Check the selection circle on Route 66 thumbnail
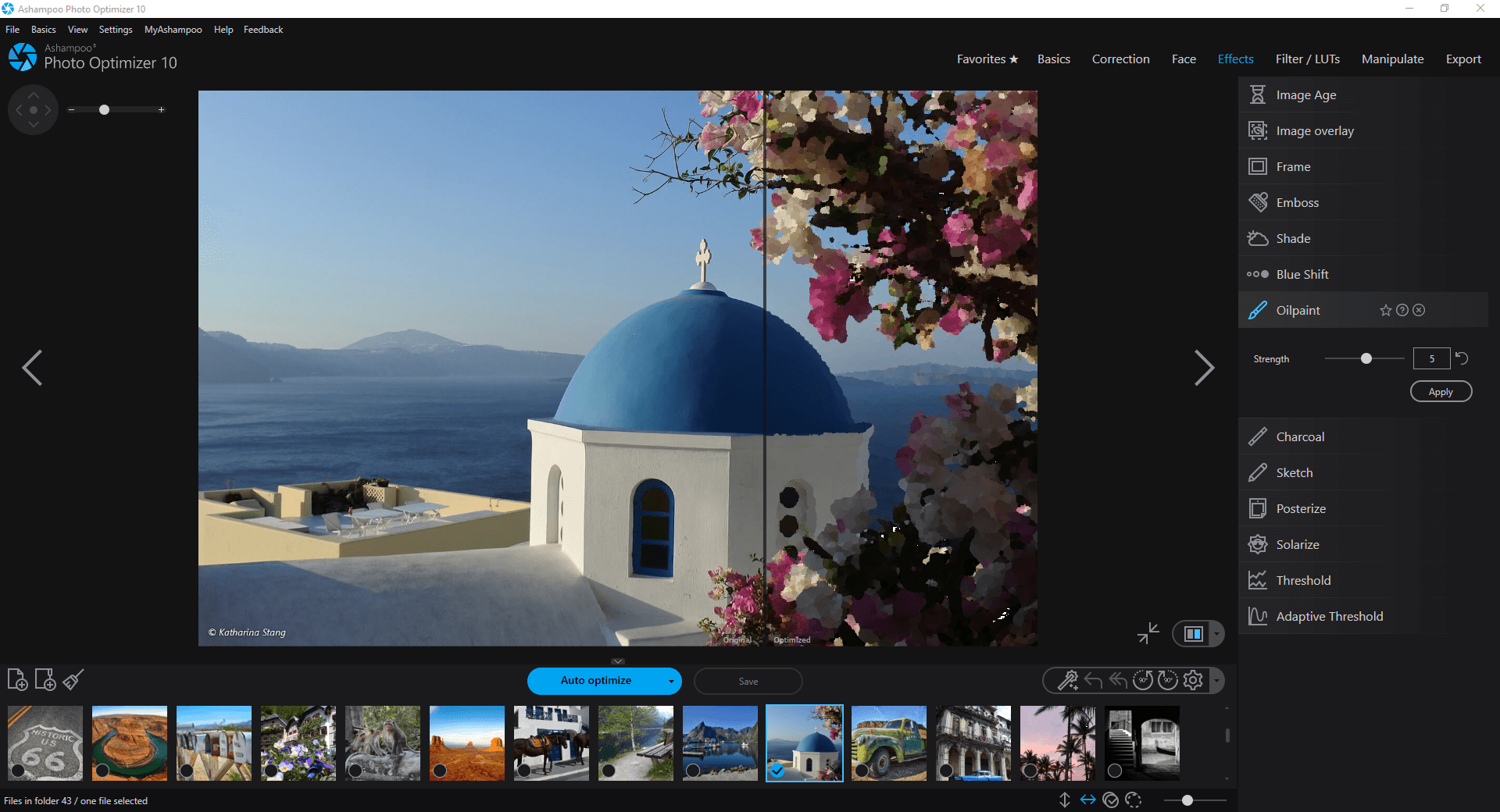Image resolution: width=1500 pixels, height=812 pixels. point(18,771)
